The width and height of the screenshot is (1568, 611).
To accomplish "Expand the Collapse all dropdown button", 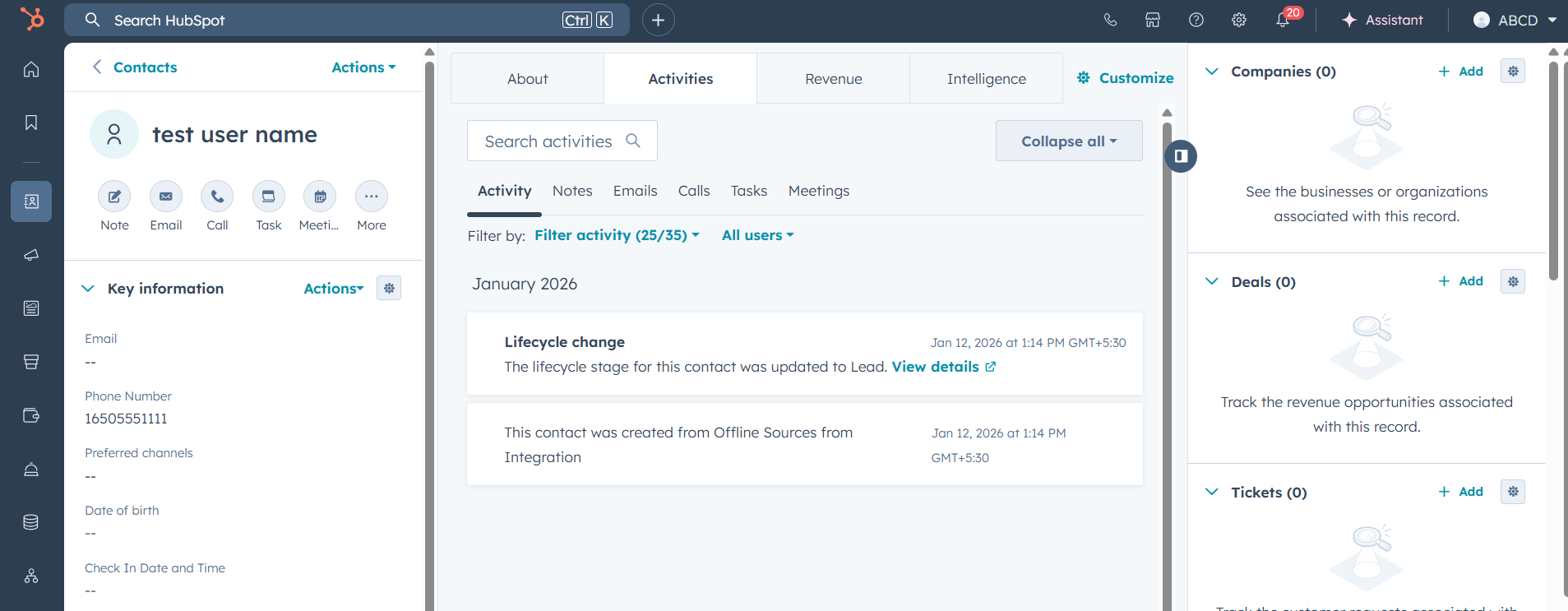I will (1068, 141).
